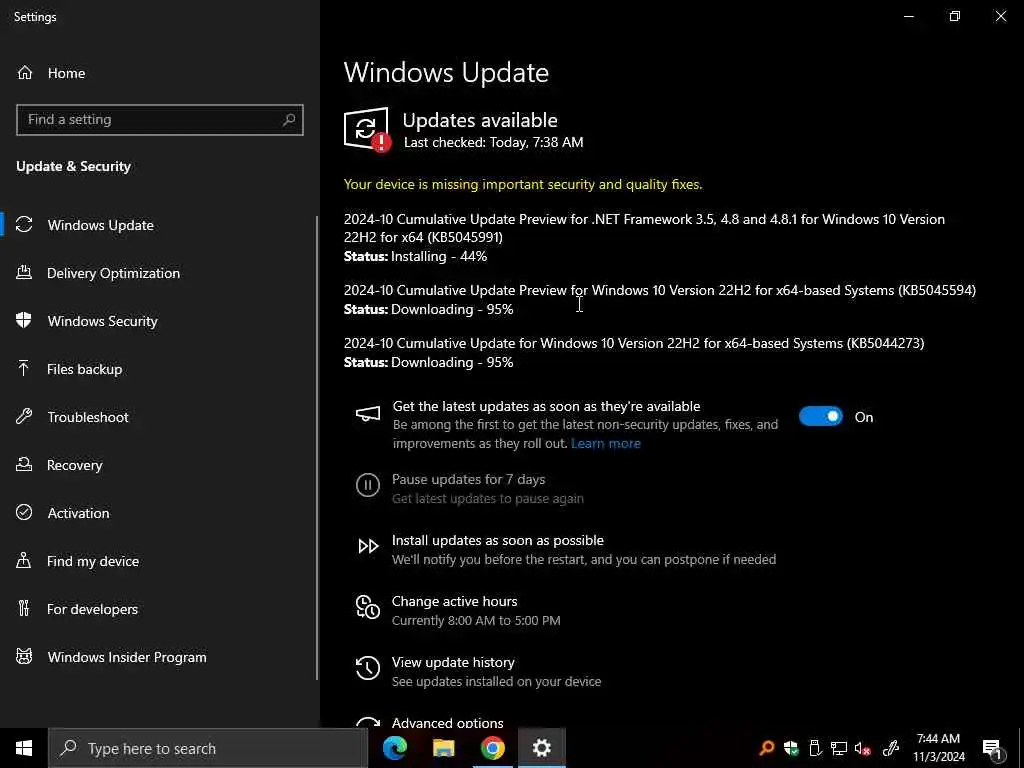The width and height of the screenshot is (1024, 768).
Task: Select Install updates as soon as possible
Action: click(498, 541)
